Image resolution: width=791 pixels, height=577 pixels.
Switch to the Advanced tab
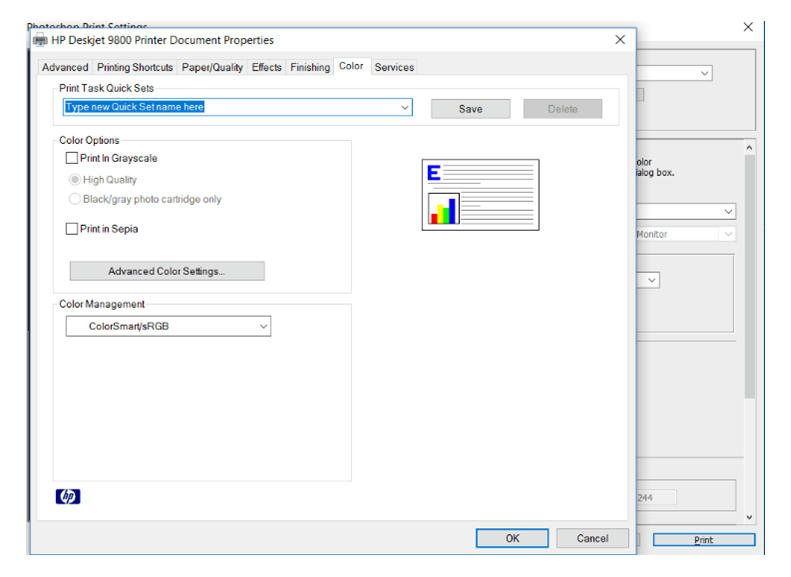[65, 67]
